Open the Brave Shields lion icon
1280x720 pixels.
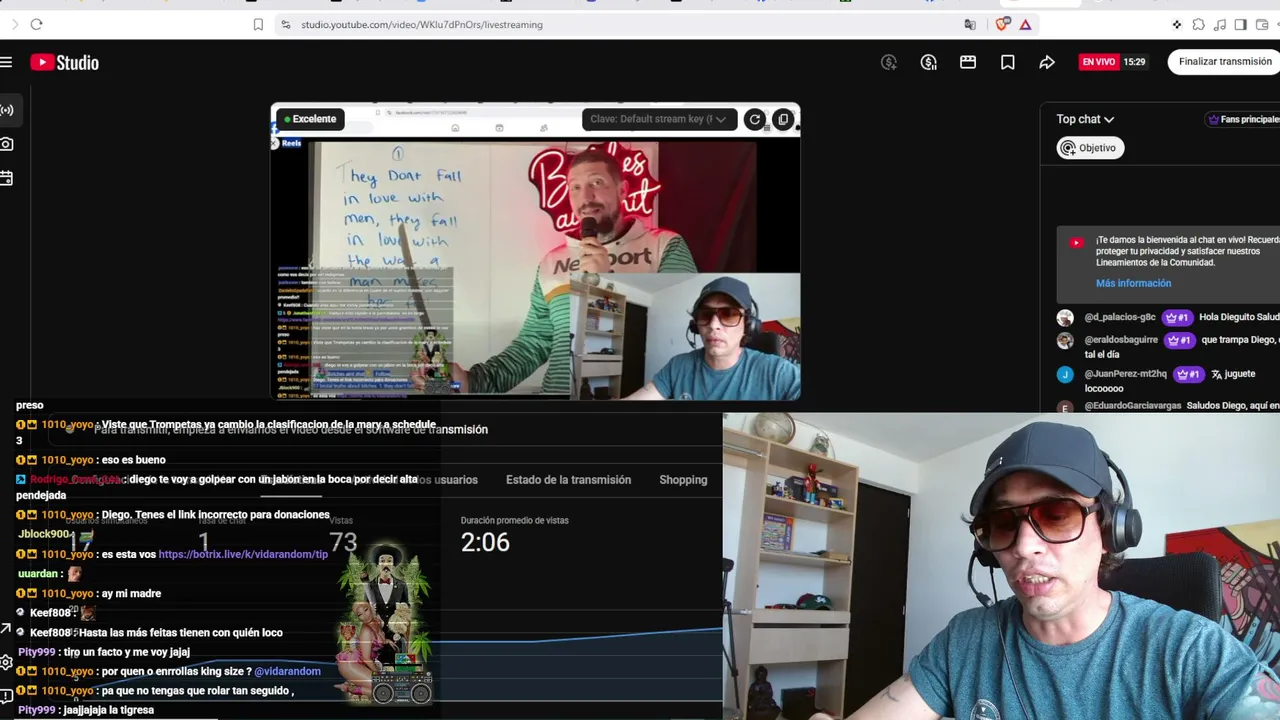click(1003, 24)
